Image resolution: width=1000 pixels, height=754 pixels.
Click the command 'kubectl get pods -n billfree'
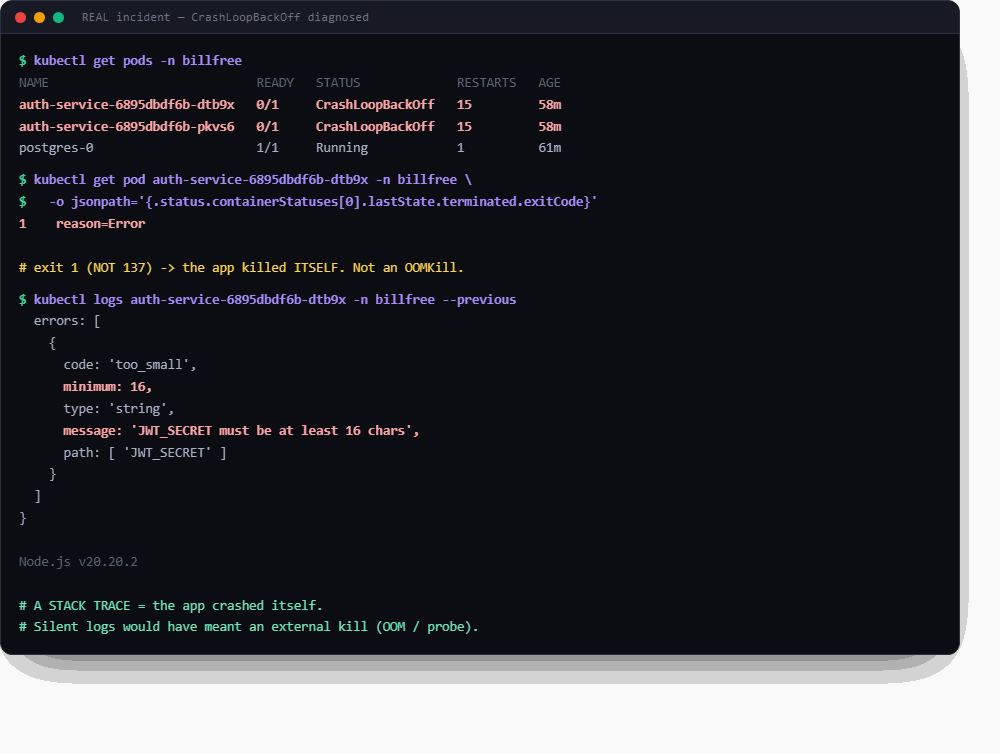(138, 61)
